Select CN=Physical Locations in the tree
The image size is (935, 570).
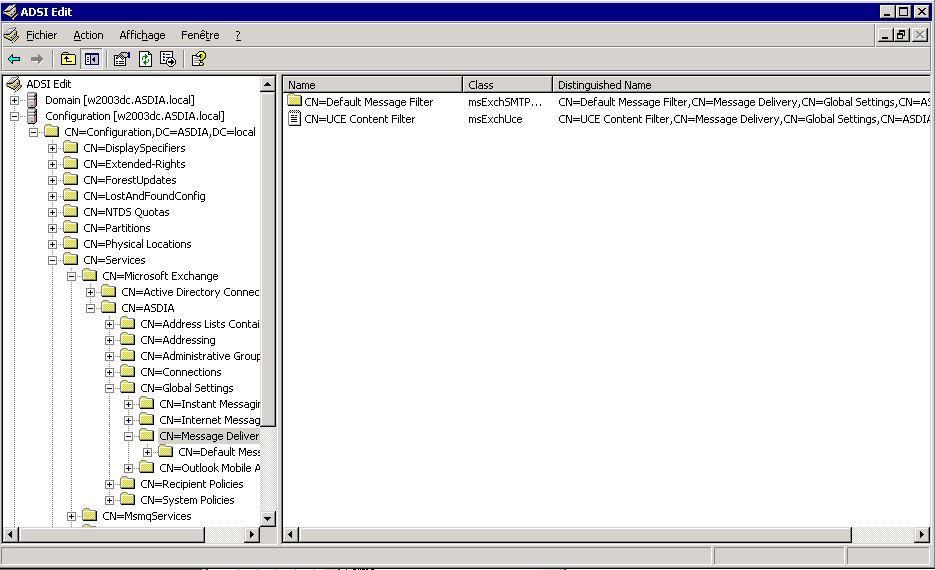coord(137,244)
